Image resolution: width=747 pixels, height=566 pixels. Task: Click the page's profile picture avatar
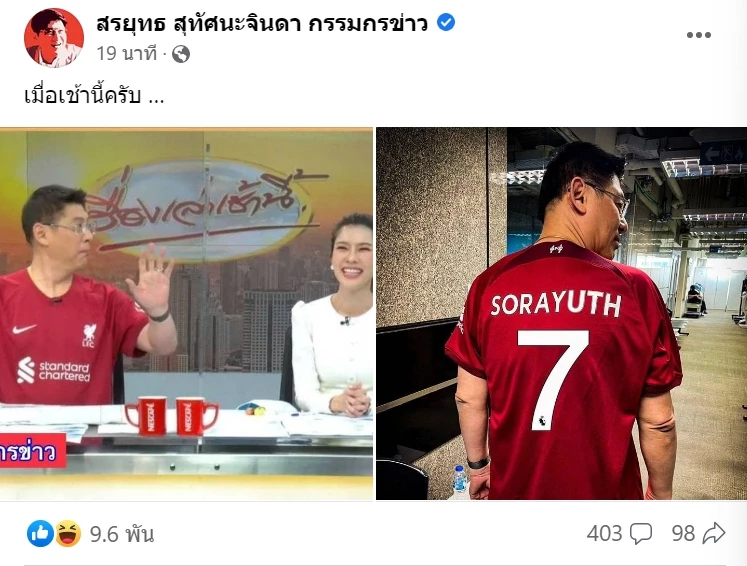pos(54,38)
